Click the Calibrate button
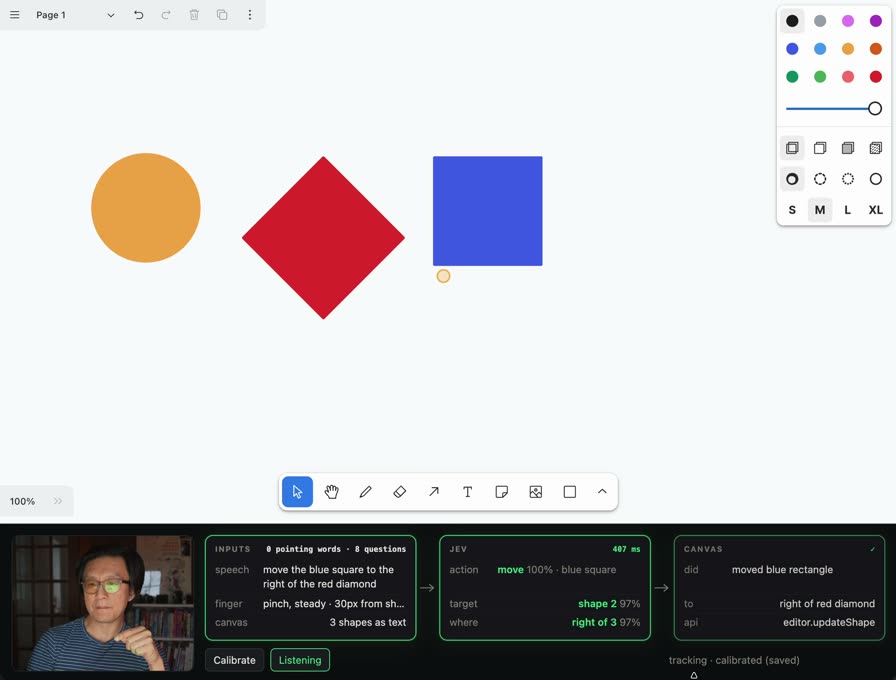This screenshot has height=680, width=896. coord(234,660)
